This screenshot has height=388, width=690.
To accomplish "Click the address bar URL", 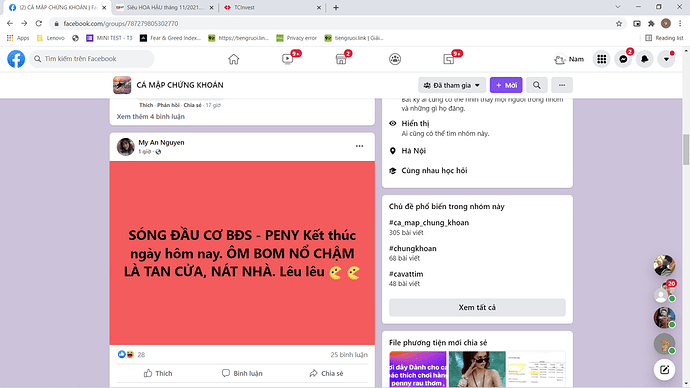I will tap(121, 23).
